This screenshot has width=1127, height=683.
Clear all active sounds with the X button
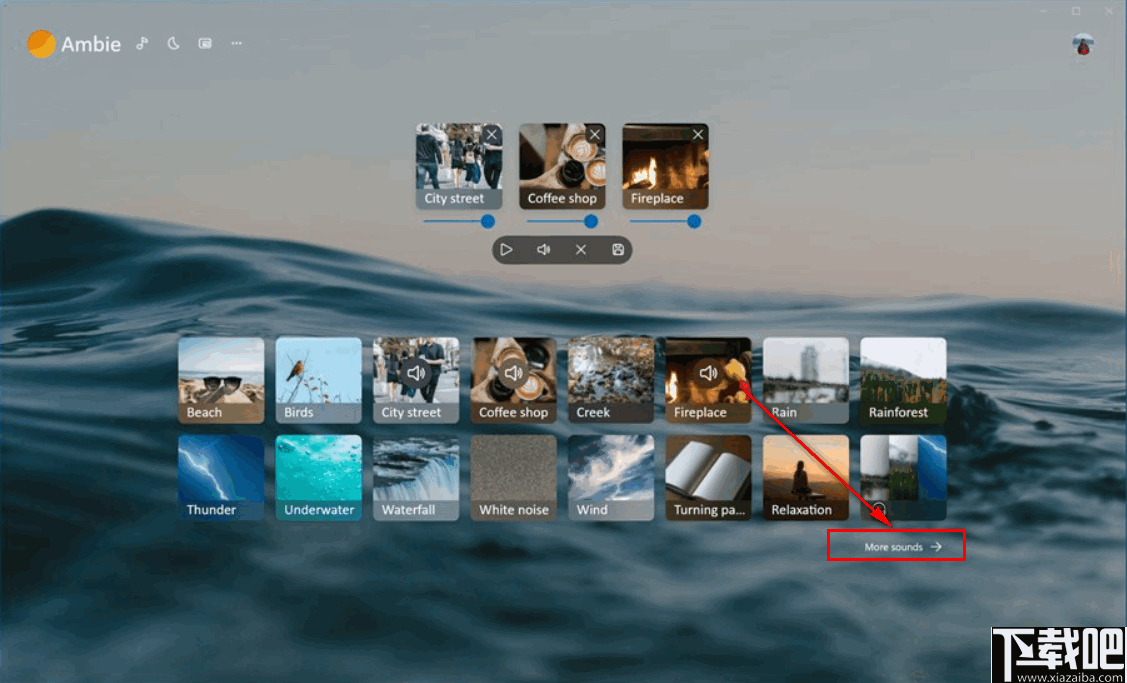pyautogui.click(x=581, y=250)
